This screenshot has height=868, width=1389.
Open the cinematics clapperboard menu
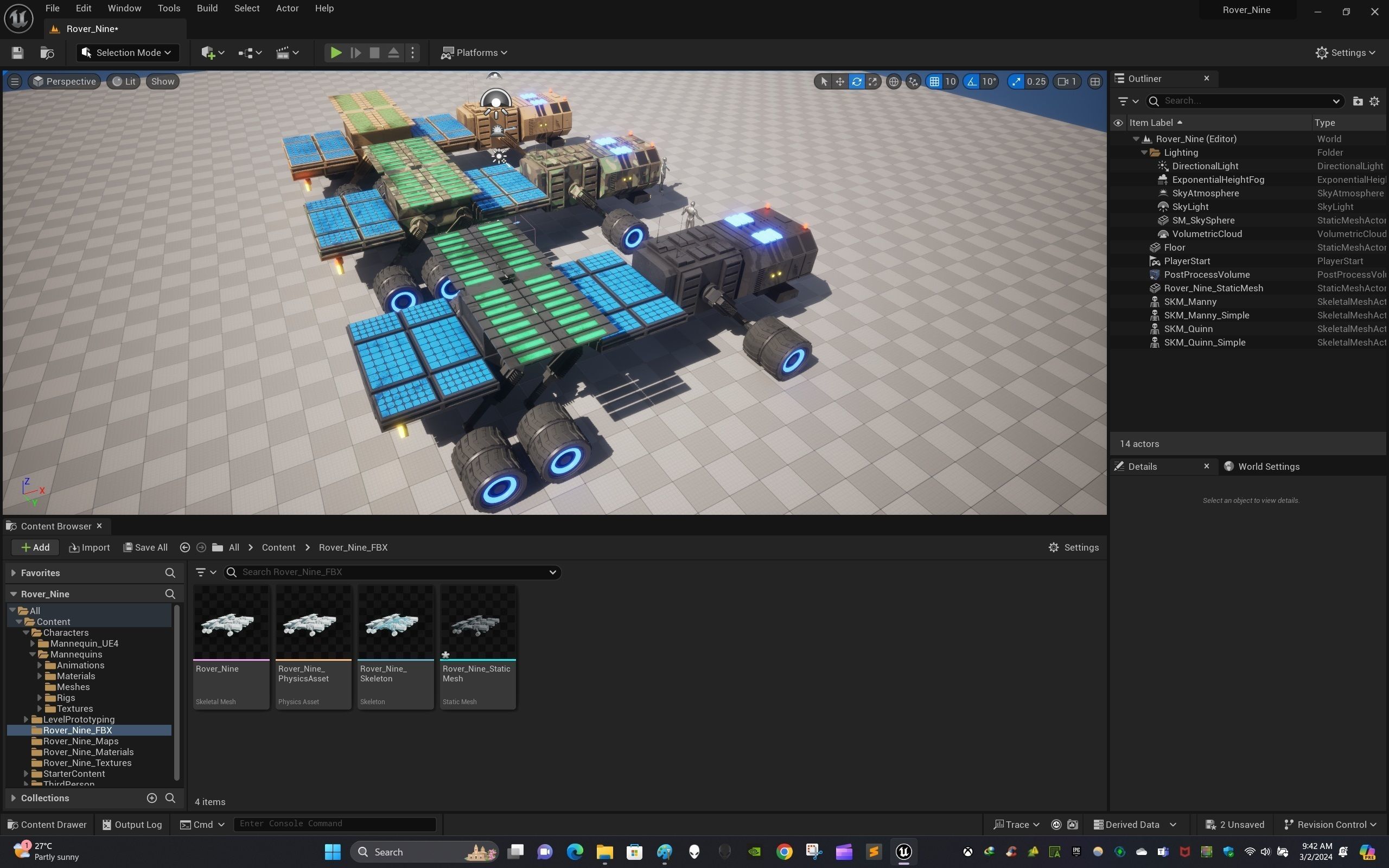pos(288,53)
